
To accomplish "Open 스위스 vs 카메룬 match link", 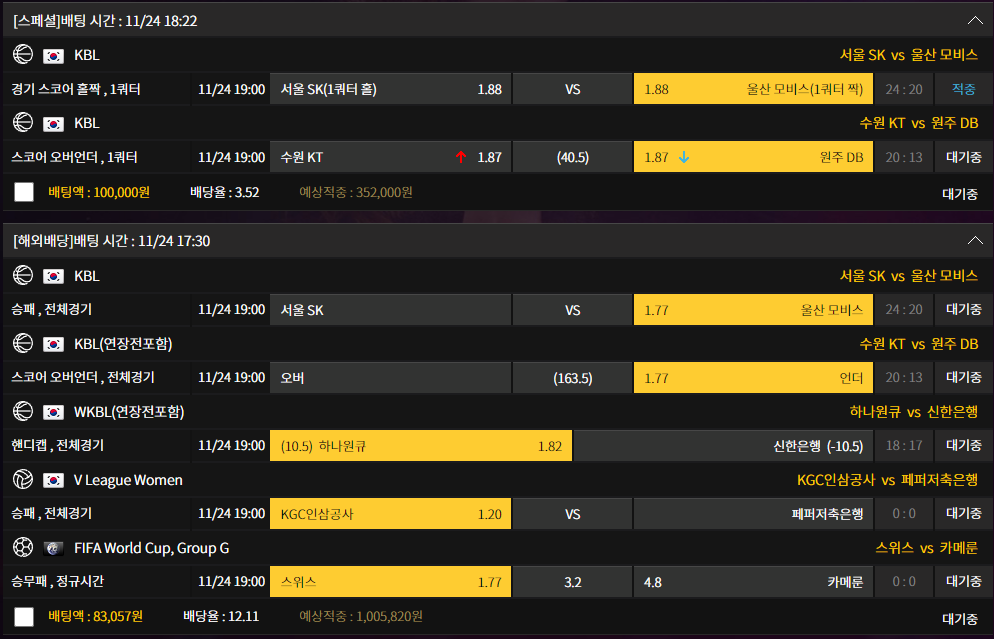I will [926, 548].
